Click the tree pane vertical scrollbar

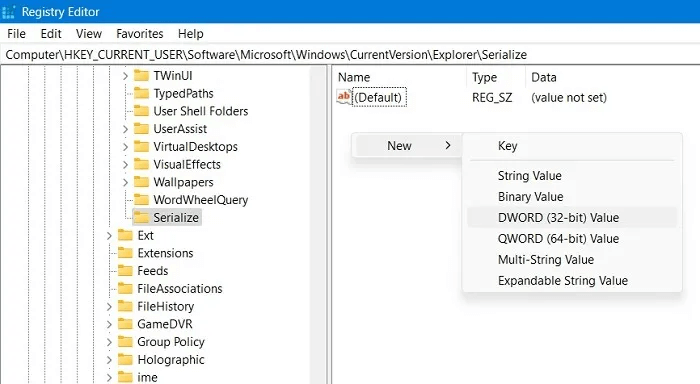click(x=318, y=225)
